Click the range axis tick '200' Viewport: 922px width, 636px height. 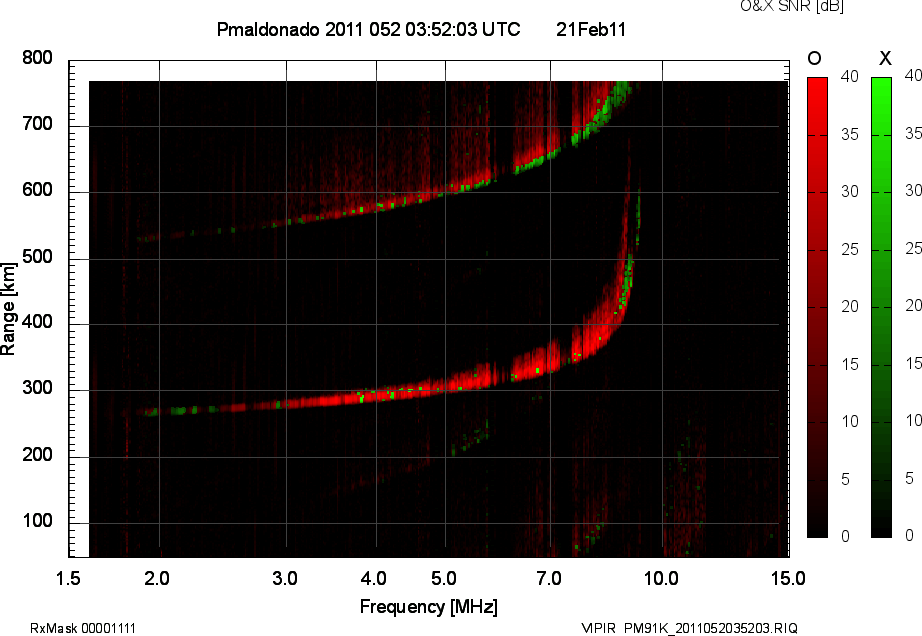pos(38,454)
